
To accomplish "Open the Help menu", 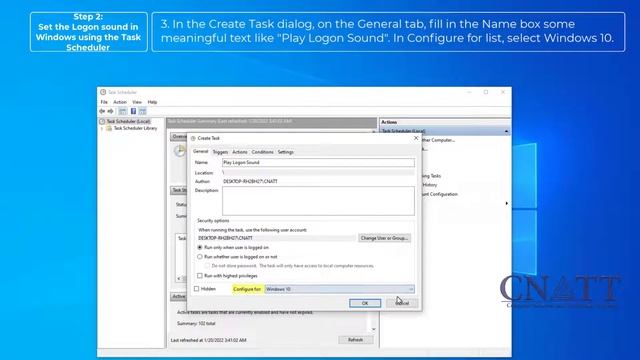I will pyautogui.click(x=152, y=102).
